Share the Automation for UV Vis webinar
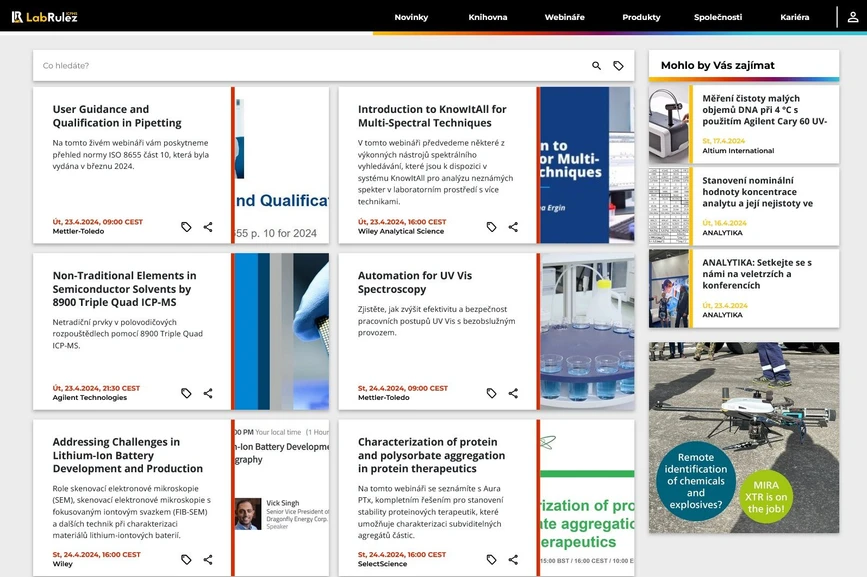This screenshot has height=577, width=867. (513, 393)
